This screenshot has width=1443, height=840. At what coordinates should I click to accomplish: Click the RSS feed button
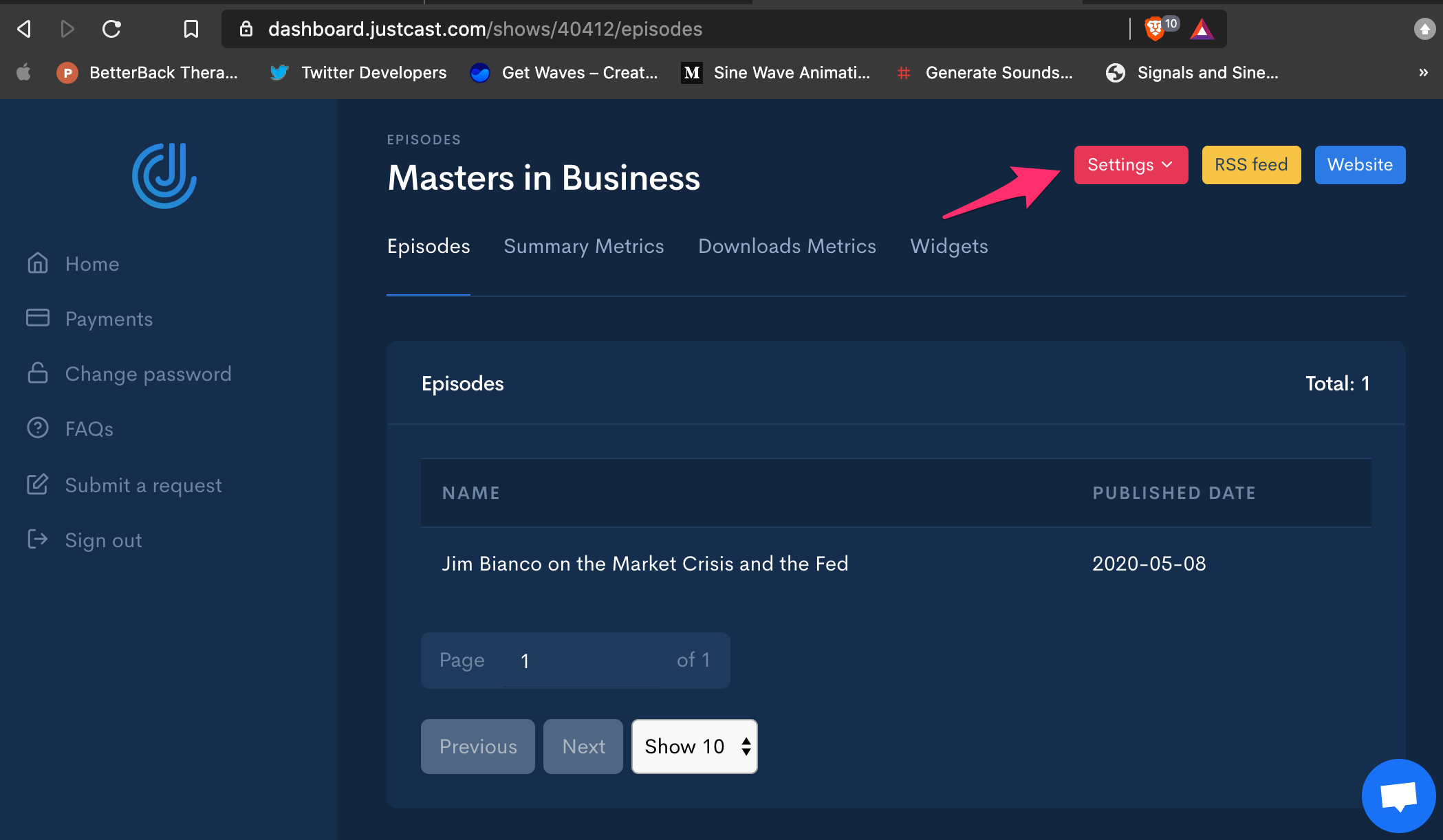[1251, 165]
